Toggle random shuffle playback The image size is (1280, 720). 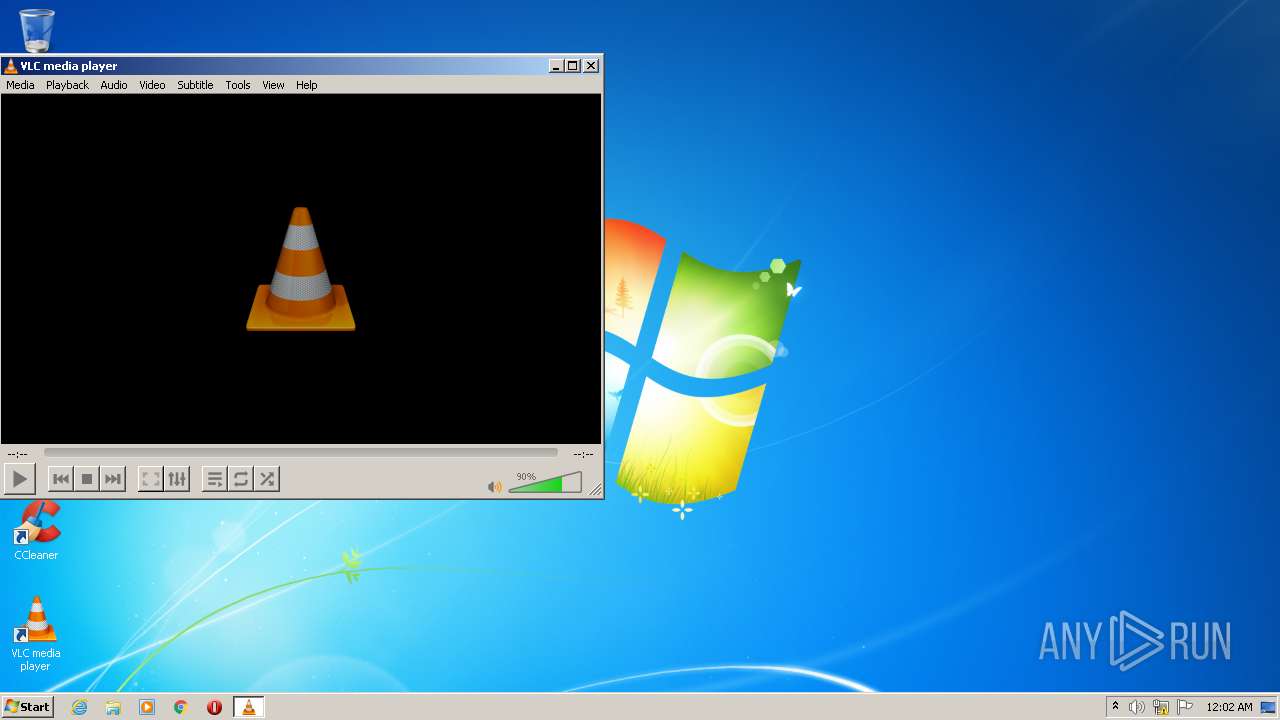click(267, 479)
